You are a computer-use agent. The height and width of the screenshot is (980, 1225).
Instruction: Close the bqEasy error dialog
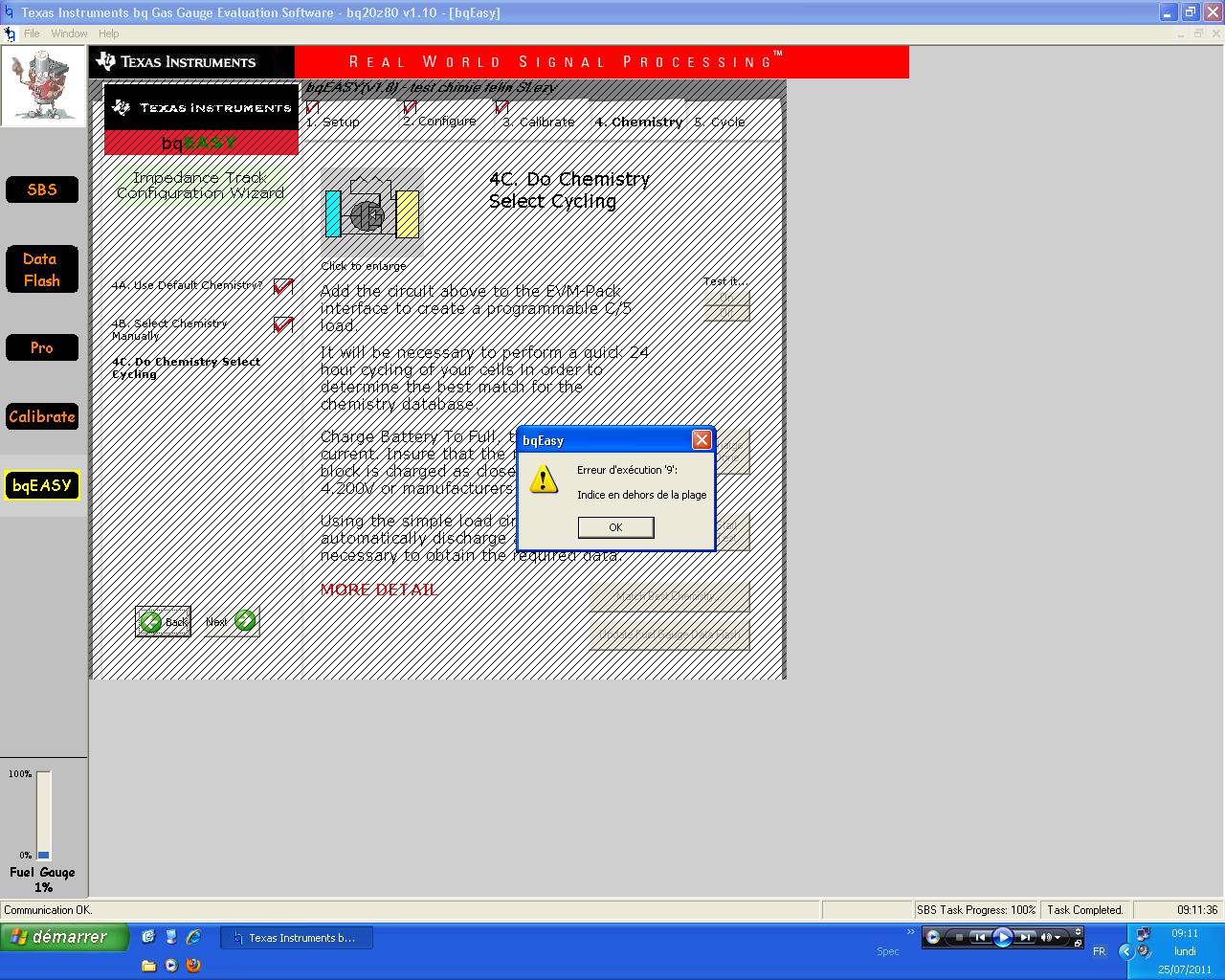702,439
